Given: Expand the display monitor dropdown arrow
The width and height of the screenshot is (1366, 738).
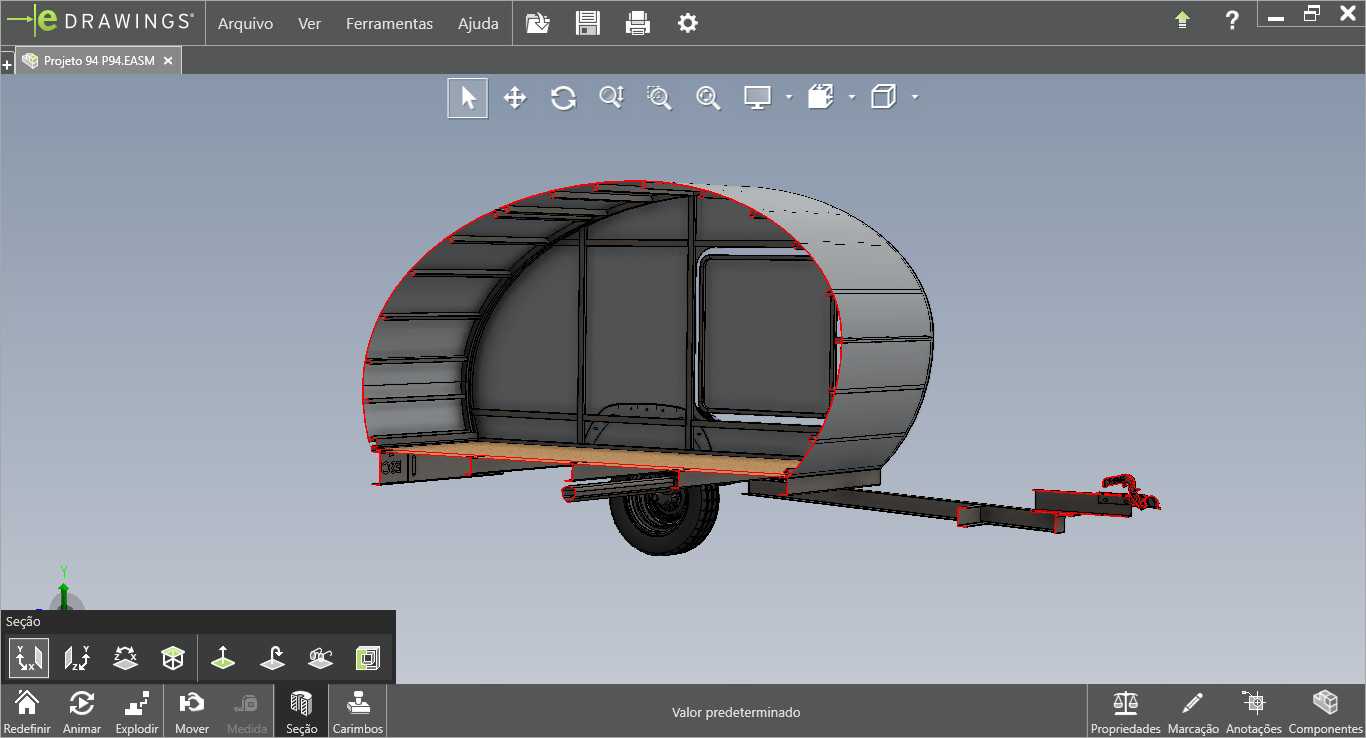Looking at the screenshot, I should point(789,97).
